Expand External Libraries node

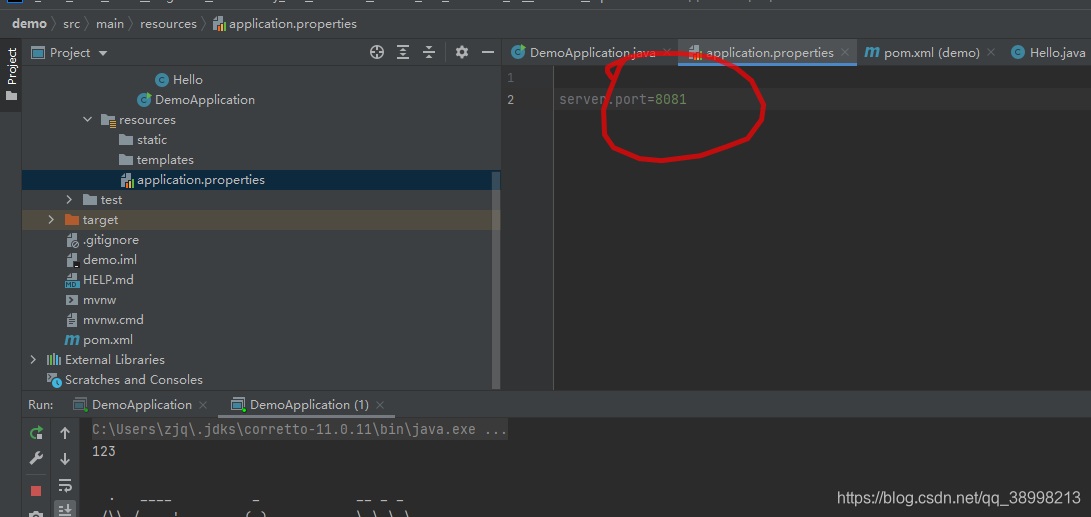pyautogui.click(x=33, y=360)
